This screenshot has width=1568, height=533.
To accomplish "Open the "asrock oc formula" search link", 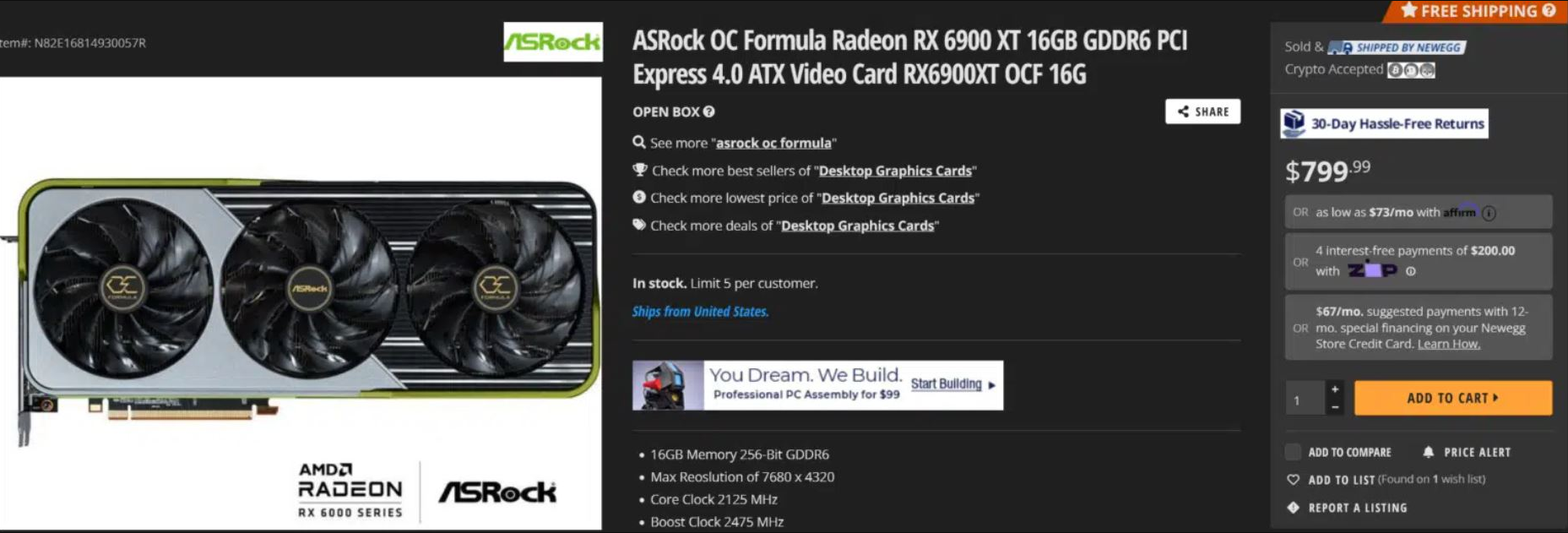I will coord(773,143).
